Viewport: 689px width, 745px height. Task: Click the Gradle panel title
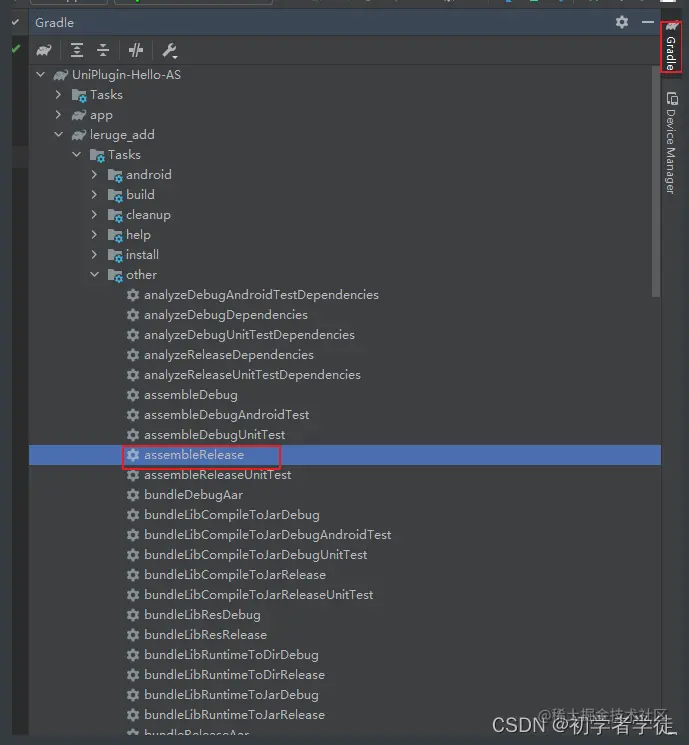click(x=55, y=23)
